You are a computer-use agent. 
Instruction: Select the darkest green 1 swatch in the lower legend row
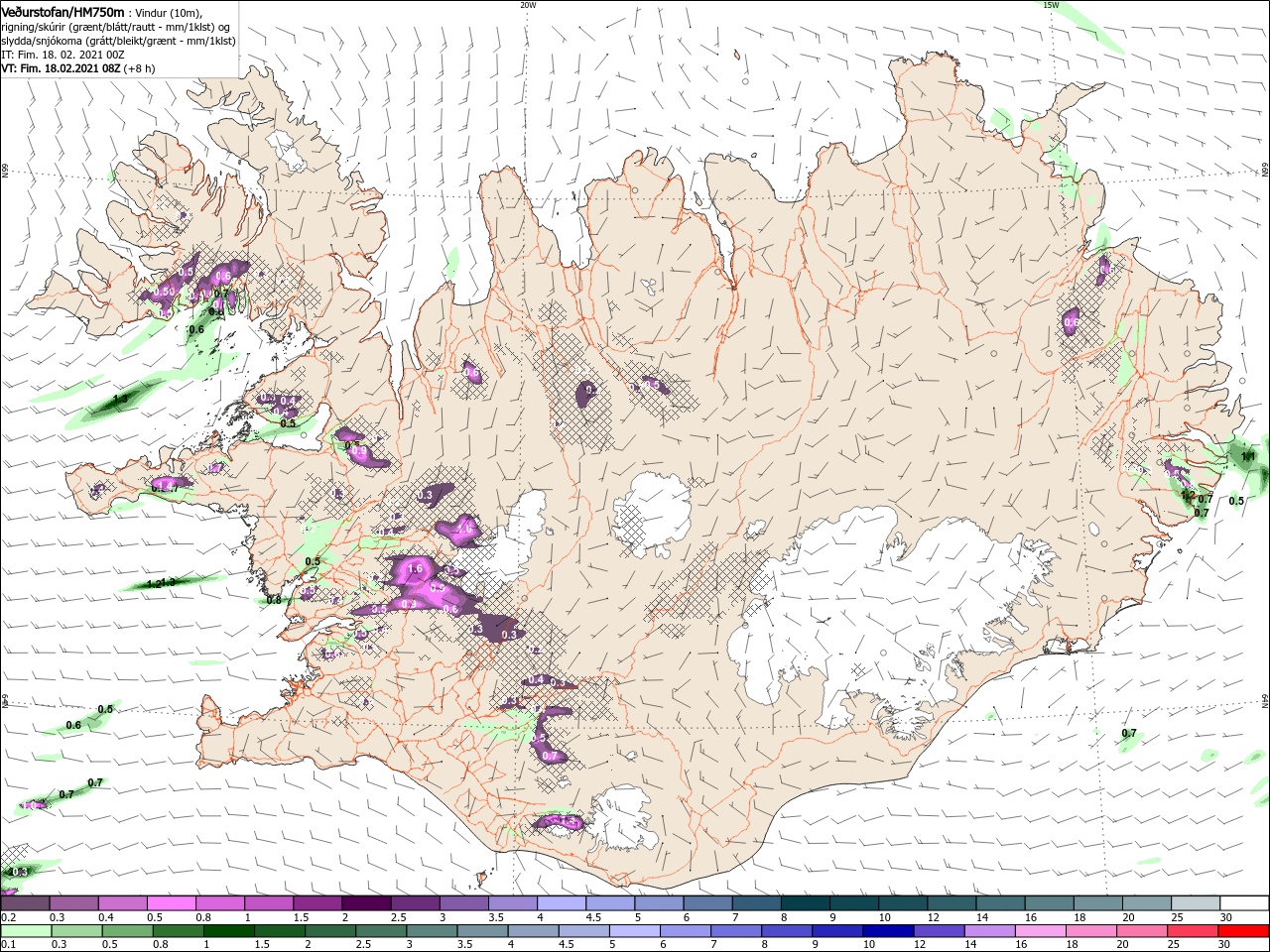(x=227, y=931)
